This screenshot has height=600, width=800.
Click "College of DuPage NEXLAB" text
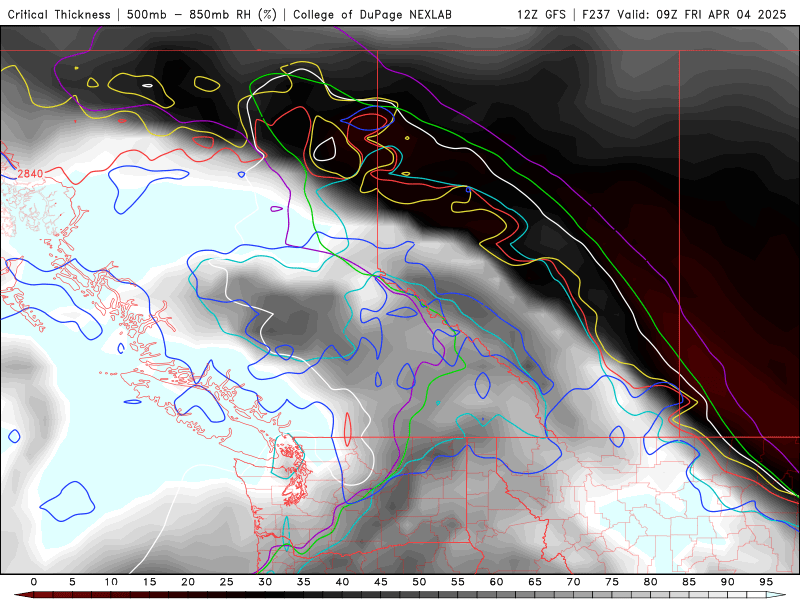coord(372,14)
